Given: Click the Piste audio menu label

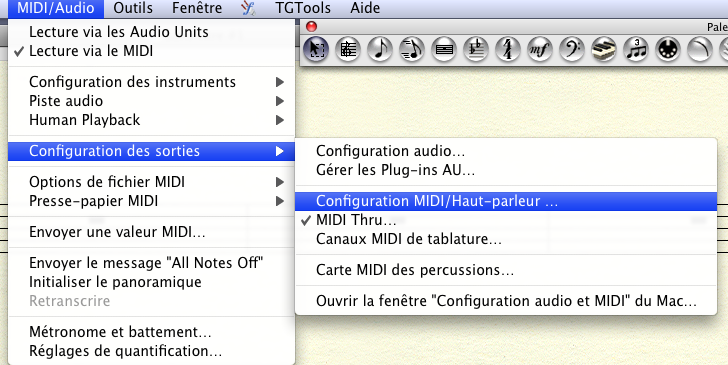Looking at the screenshot, I should point(66,101).
